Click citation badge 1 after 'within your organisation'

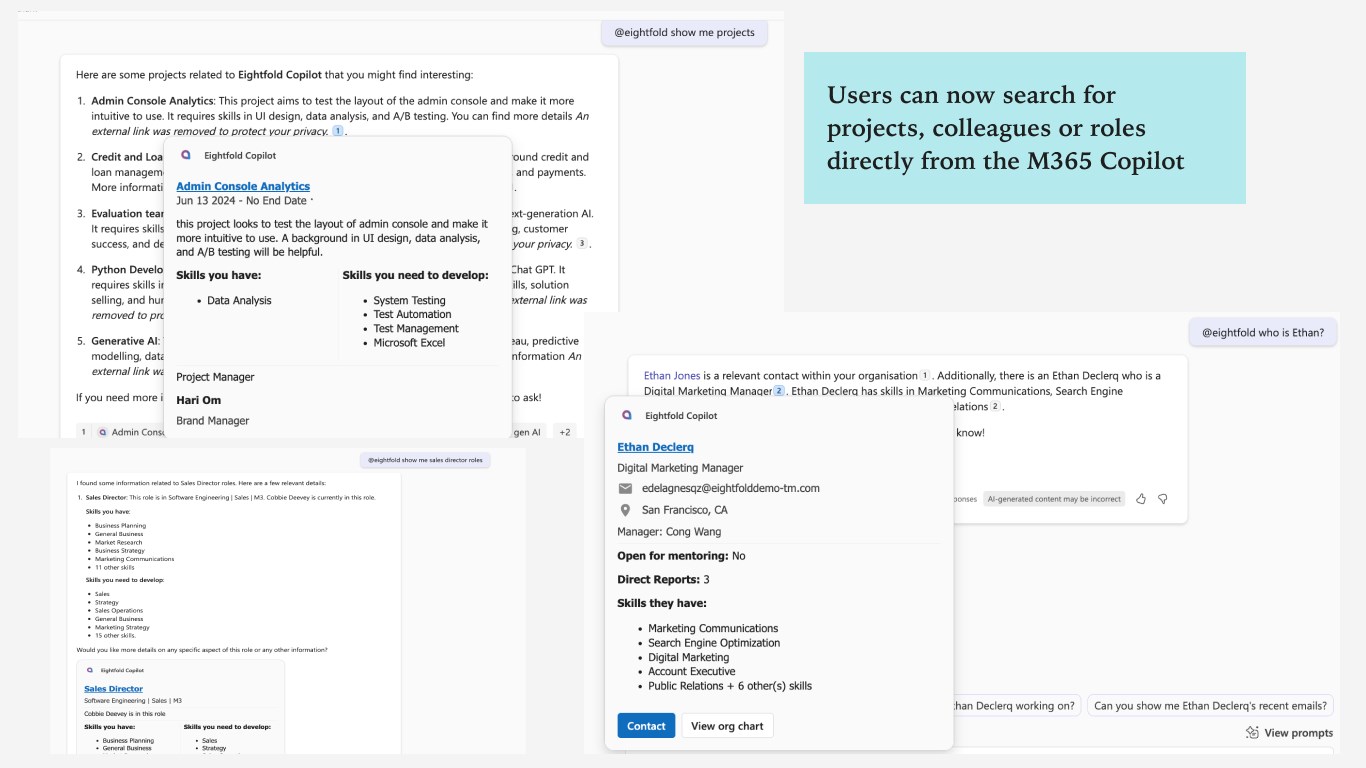coord(925,376)
